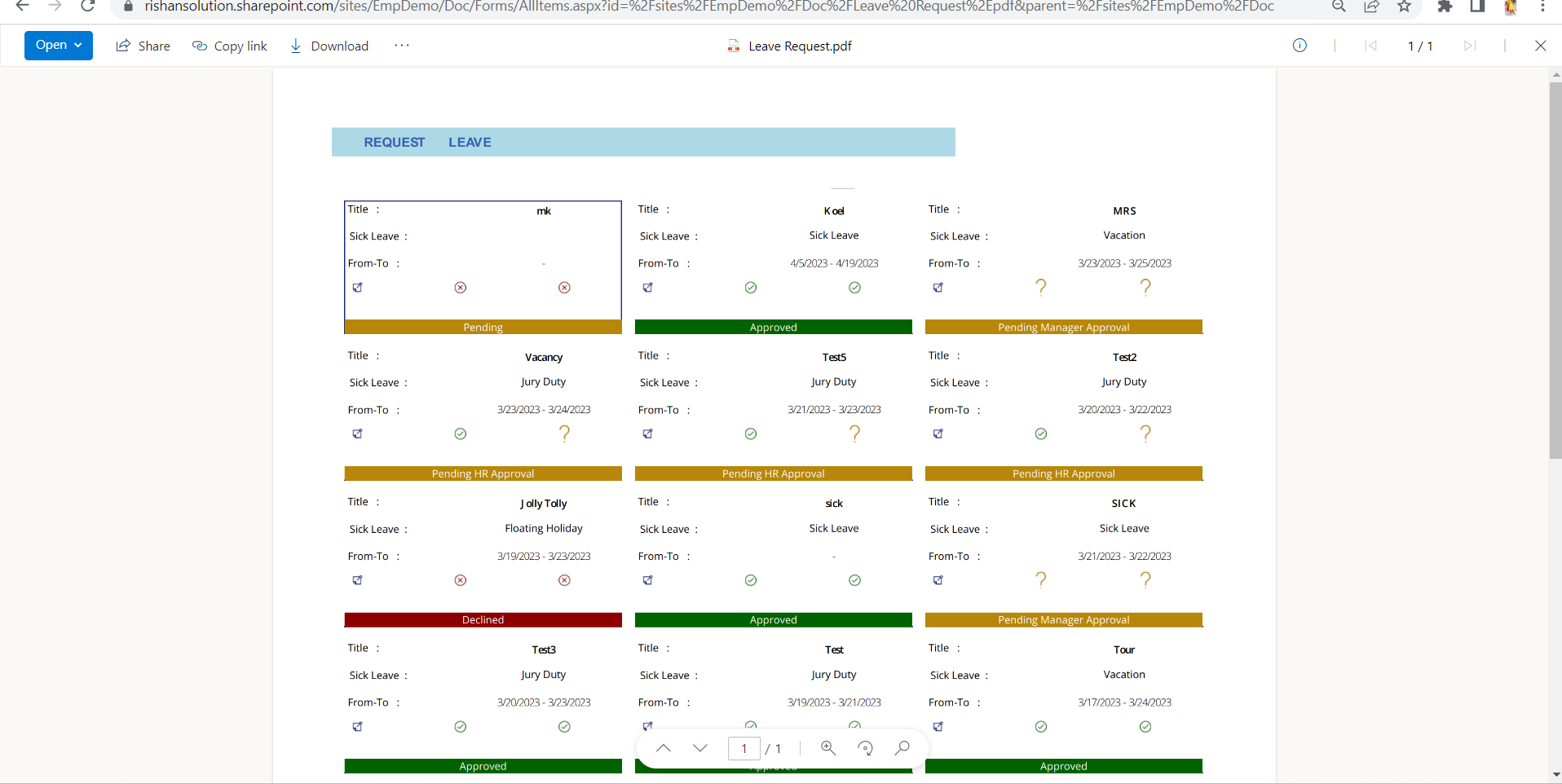Bookmark this page with browser star icon
The image size is (1562, 784).
[1404, 7]
